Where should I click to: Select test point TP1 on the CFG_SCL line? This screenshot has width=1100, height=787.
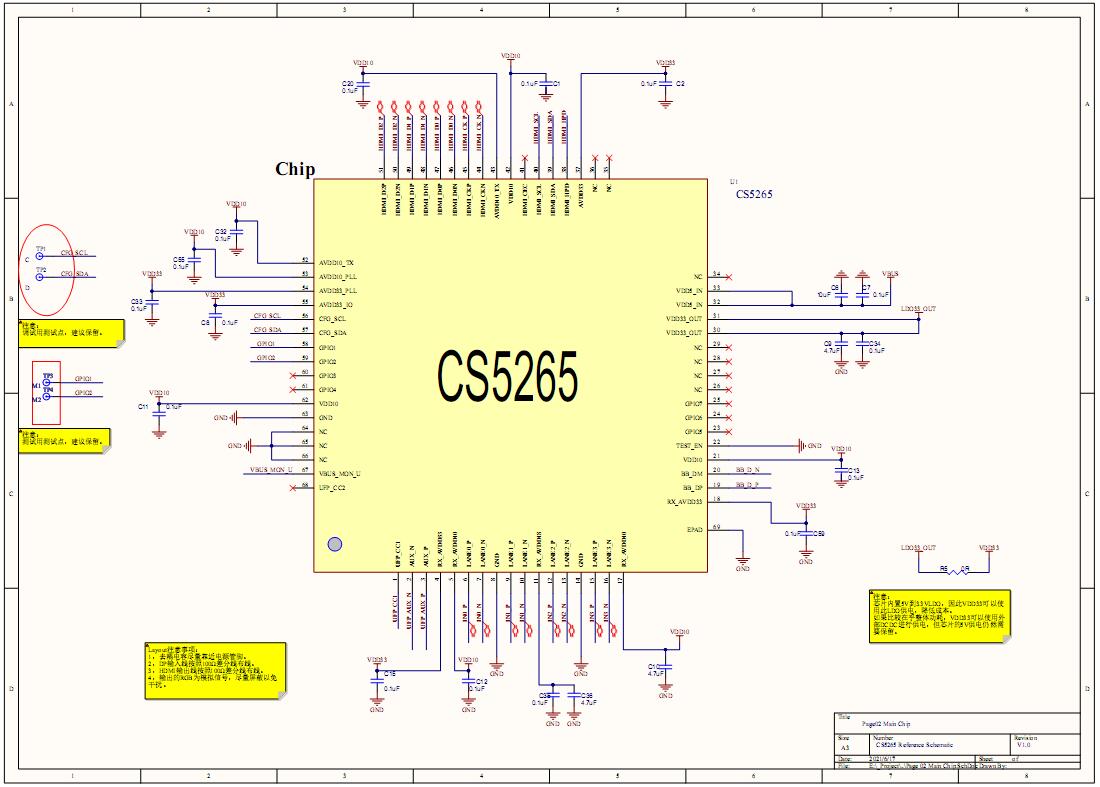41,254
